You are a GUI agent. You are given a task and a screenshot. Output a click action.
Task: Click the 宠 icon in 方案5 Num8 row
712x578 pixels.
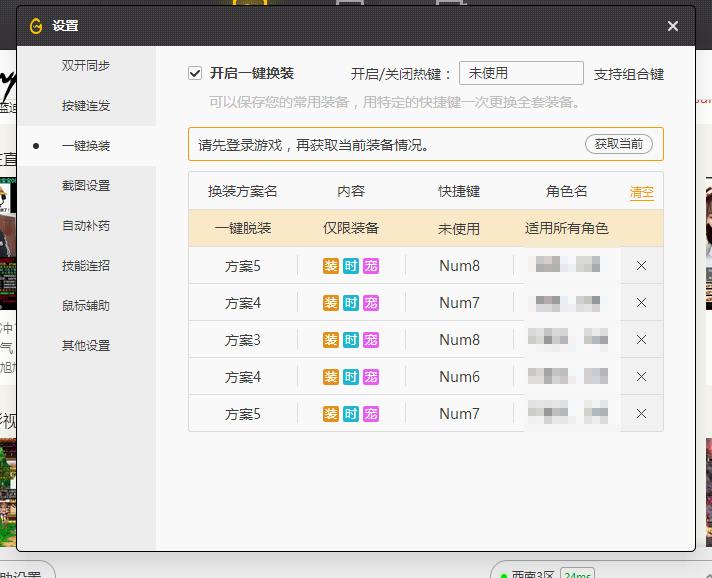pos(371,266)
